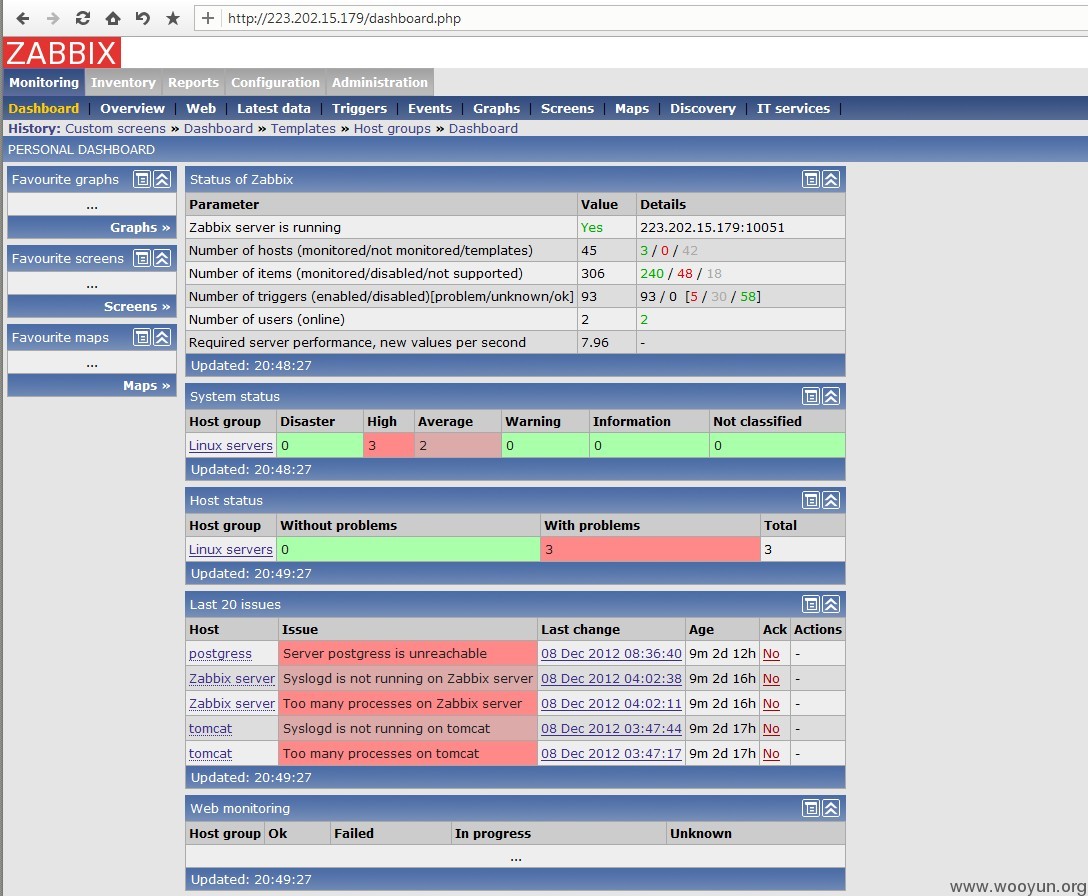Open the System status widget menu icon
The image size is (1088, 896).
click(x=810, y=396)
